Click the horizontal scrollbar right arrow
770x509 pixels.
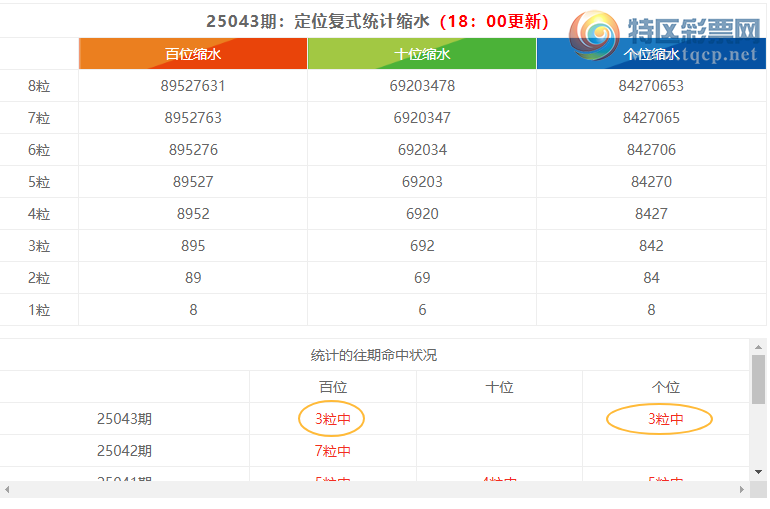point(742,489)
